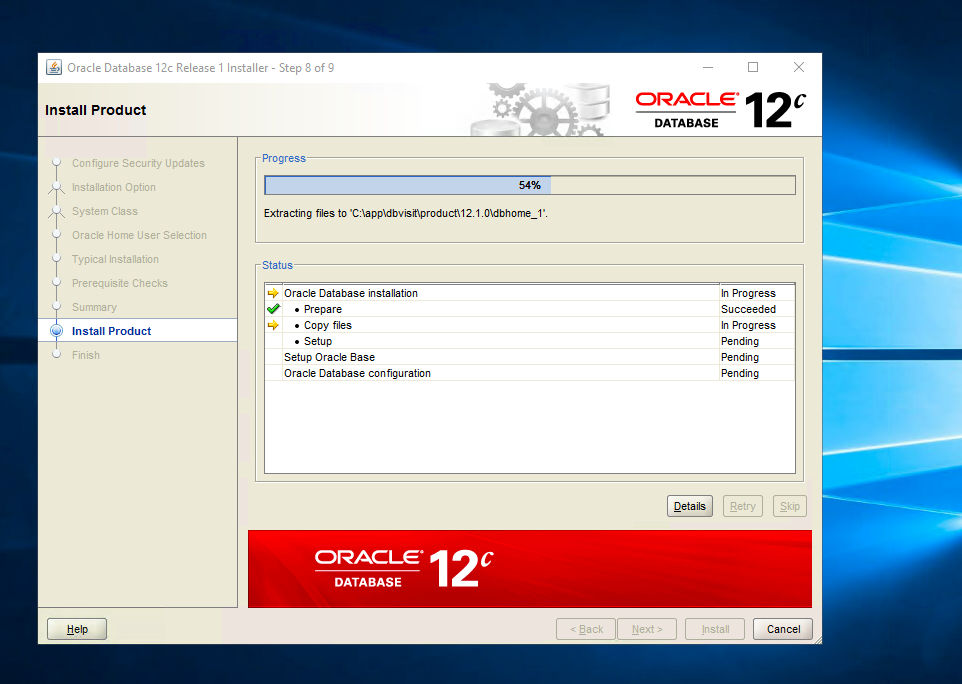The height and width of the screenshot is (684, 962).
Task: Select the Finish step
Action: [85, 355]
